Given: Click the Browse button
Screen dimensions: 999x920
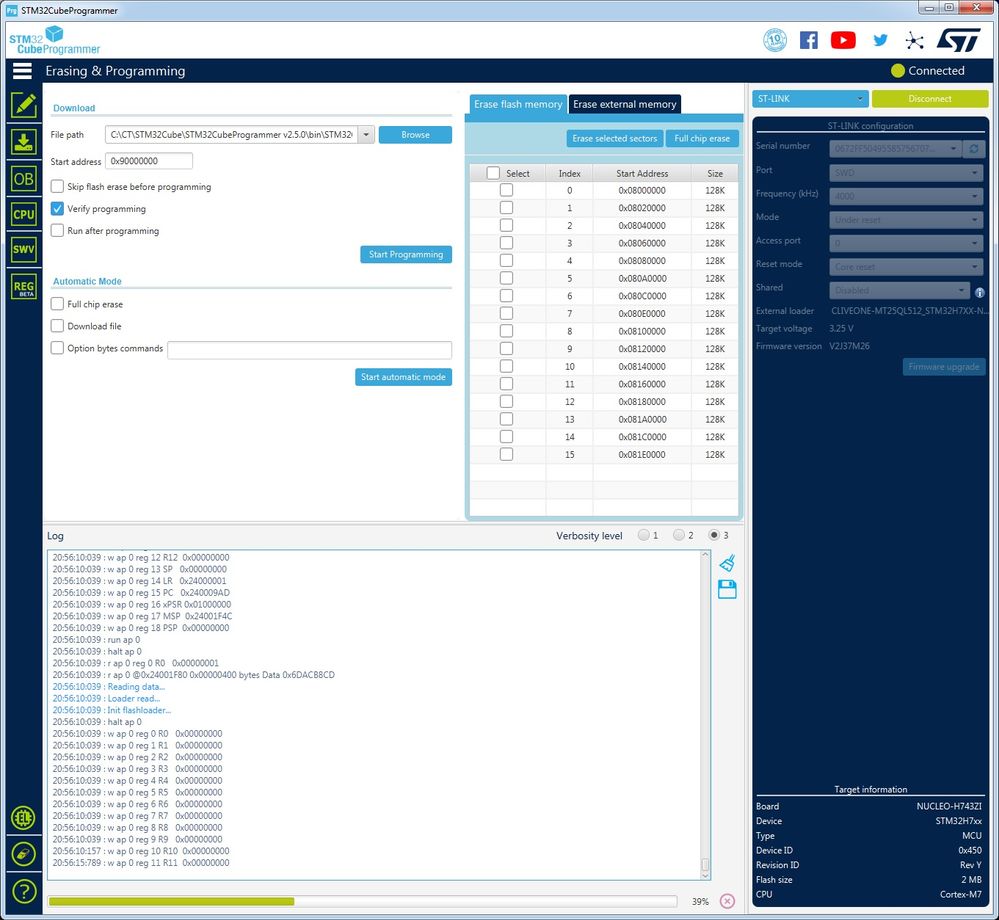Looking at the screenshot, I should (415, 134).
